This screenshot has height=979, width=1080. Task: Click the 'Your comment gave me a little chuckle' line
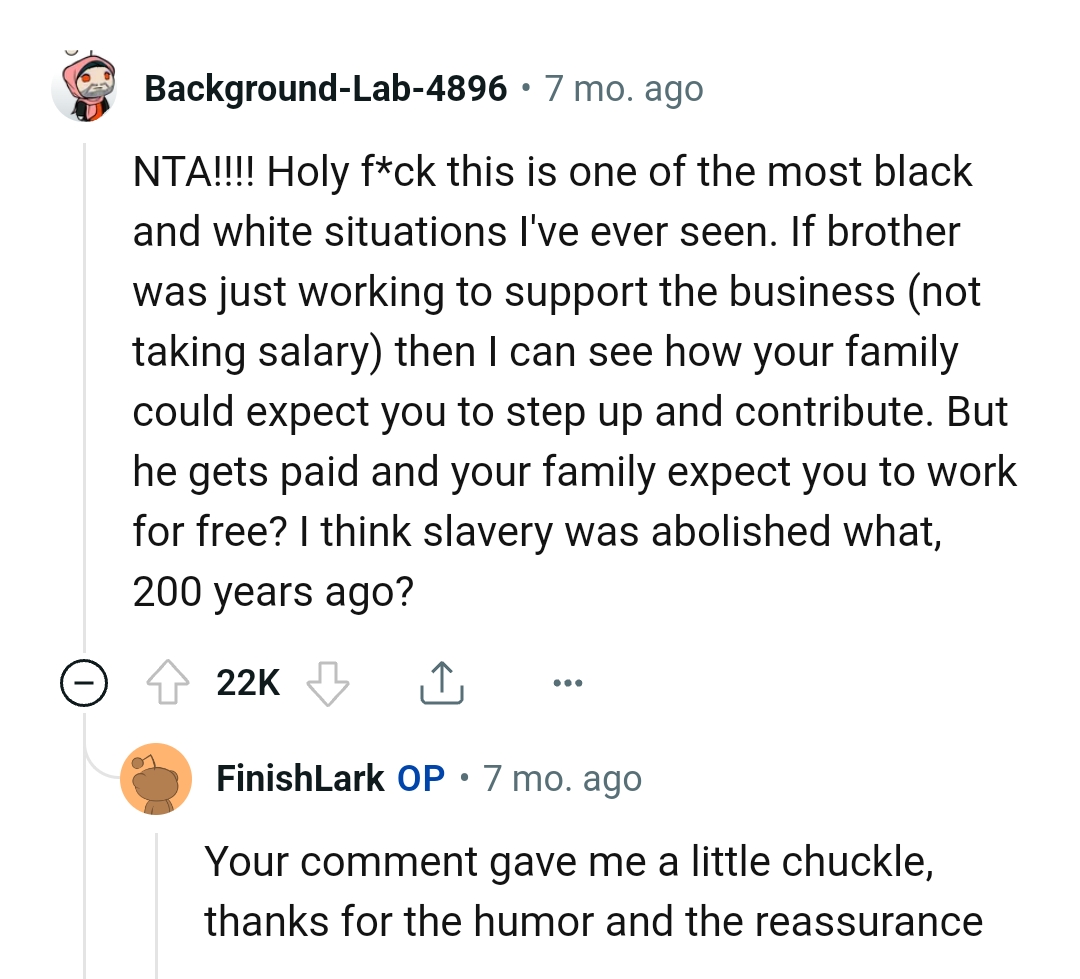click(570, 862)
